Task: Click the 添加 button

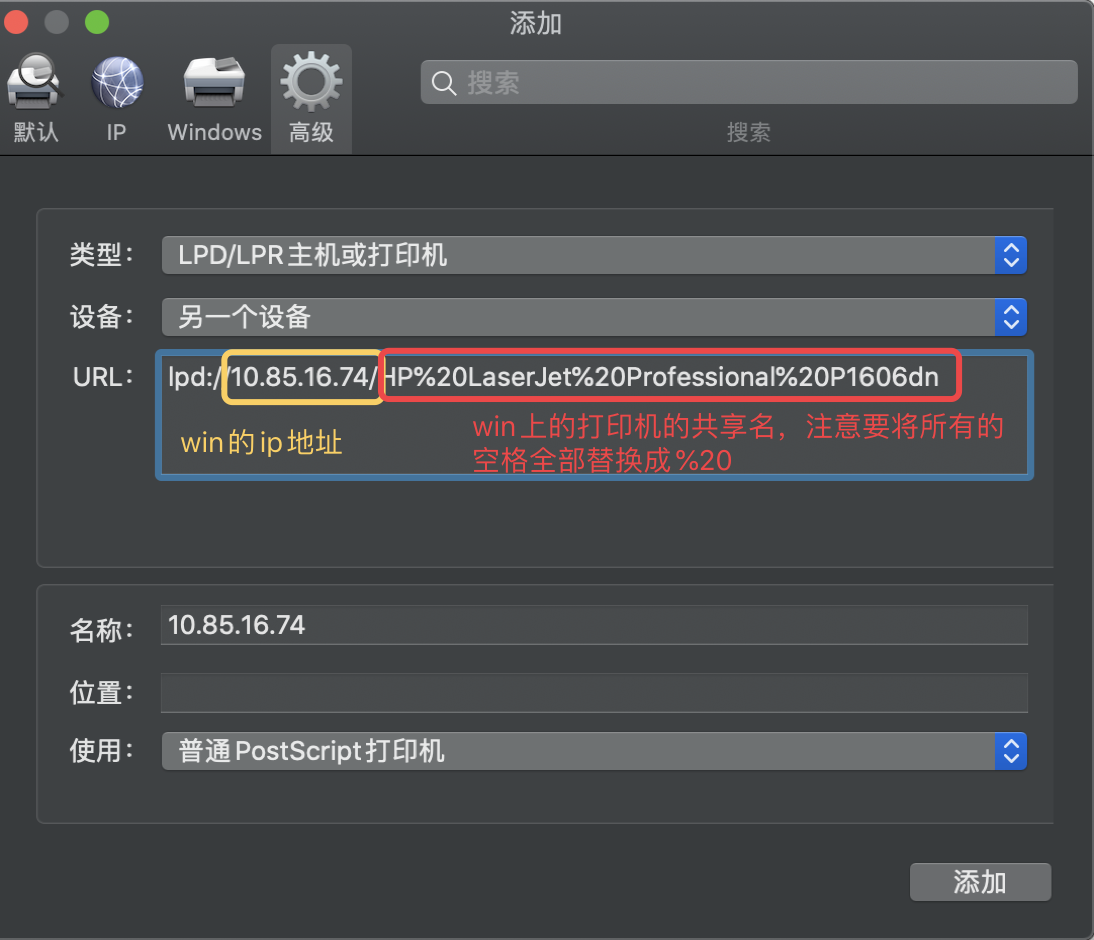Action: tap(980, 882)
